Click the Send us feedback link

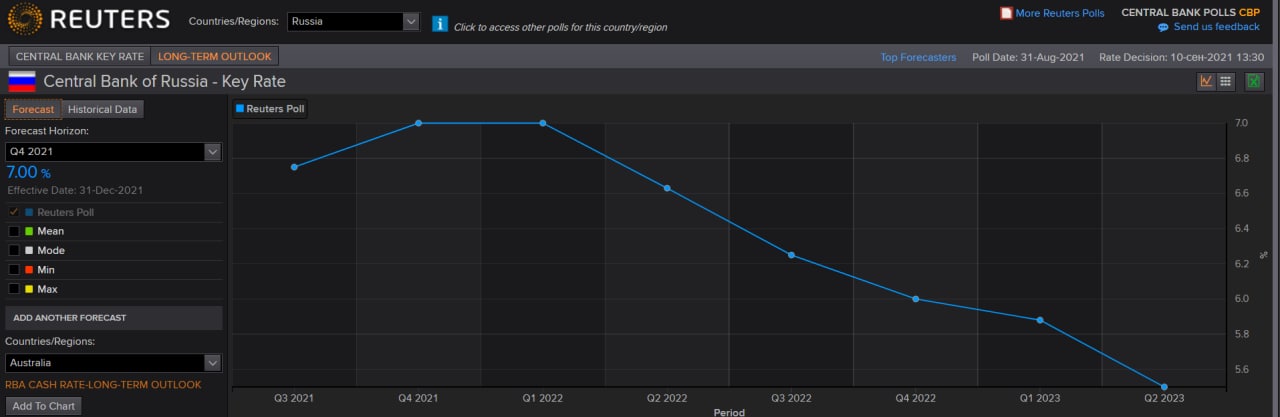pyautogui.click(x=1217, y=27)
